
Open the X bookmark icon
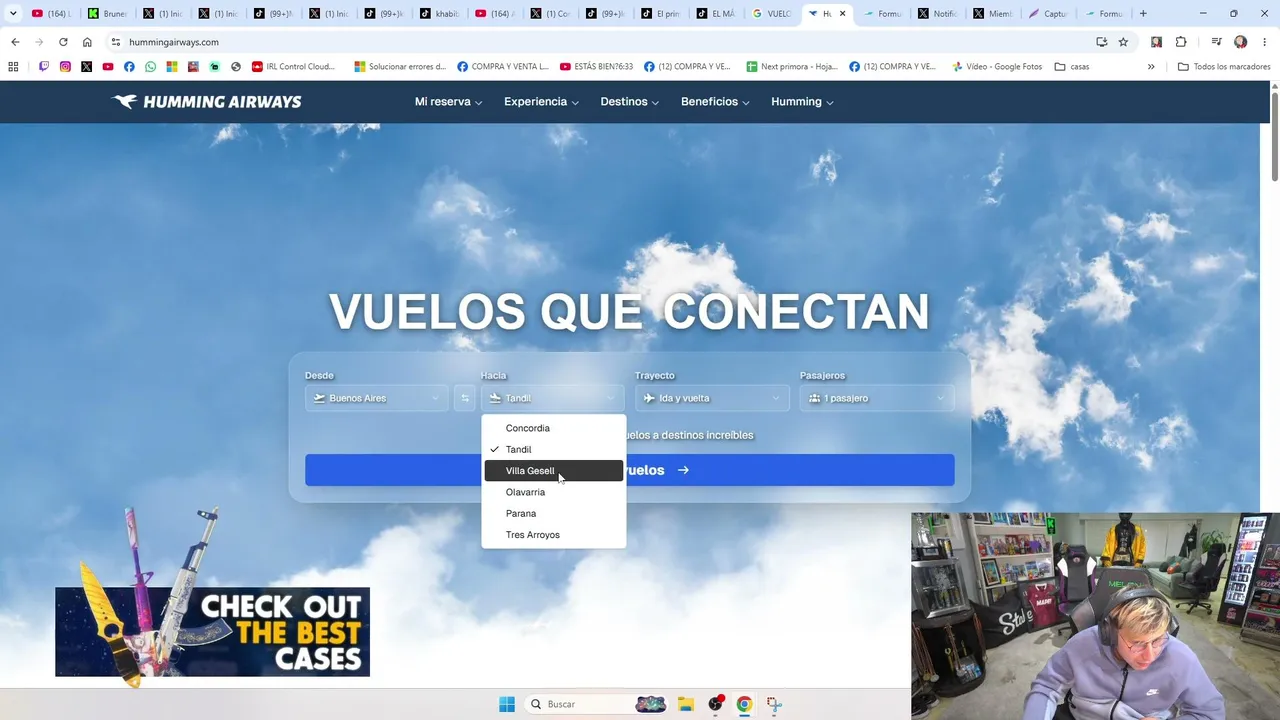tap(87, 67)
